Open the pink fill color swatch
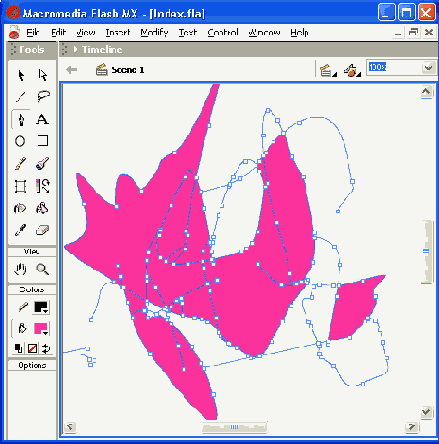The width and height of the screenshot is (439, 444). pos(41,328)
